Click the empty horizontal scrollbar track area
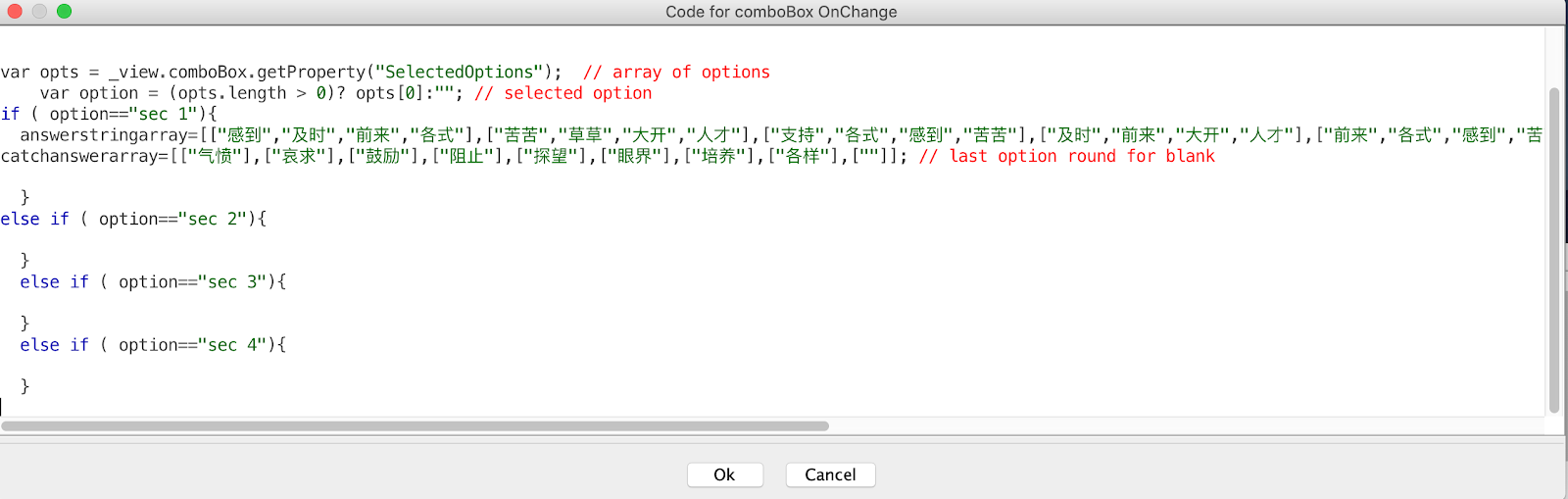Viewport: 1568px width, 499px height. point(1176,426)
